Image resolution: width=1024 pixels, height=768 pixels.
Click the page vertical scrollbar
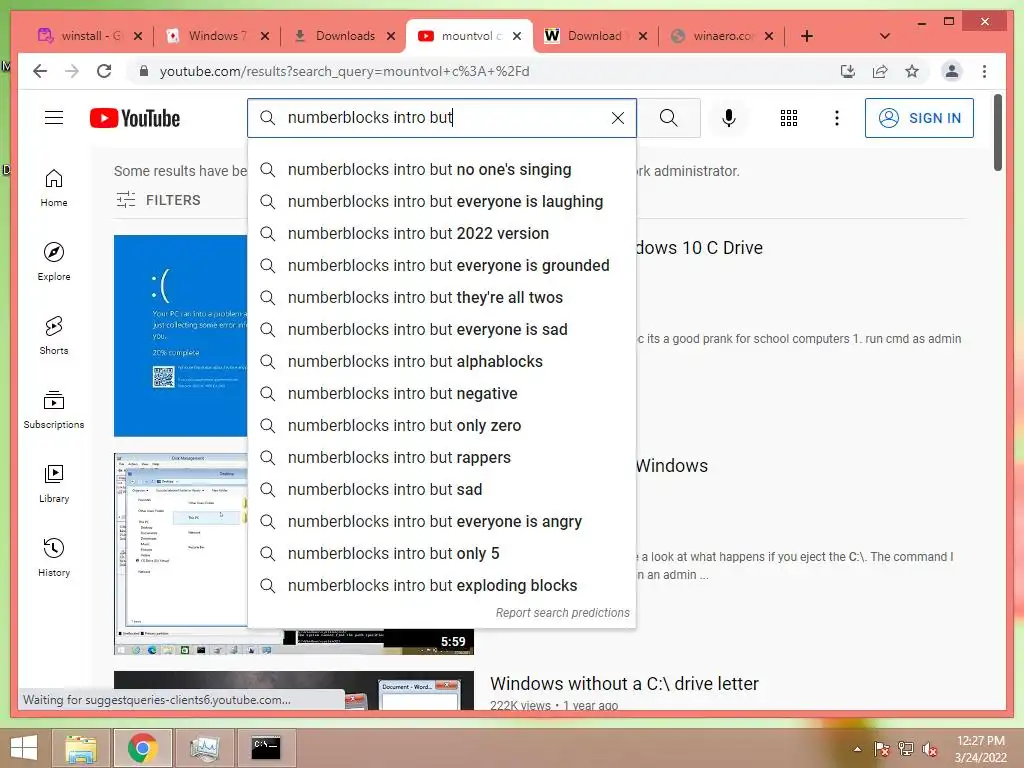pyautogui.click(x=998, y=133)
